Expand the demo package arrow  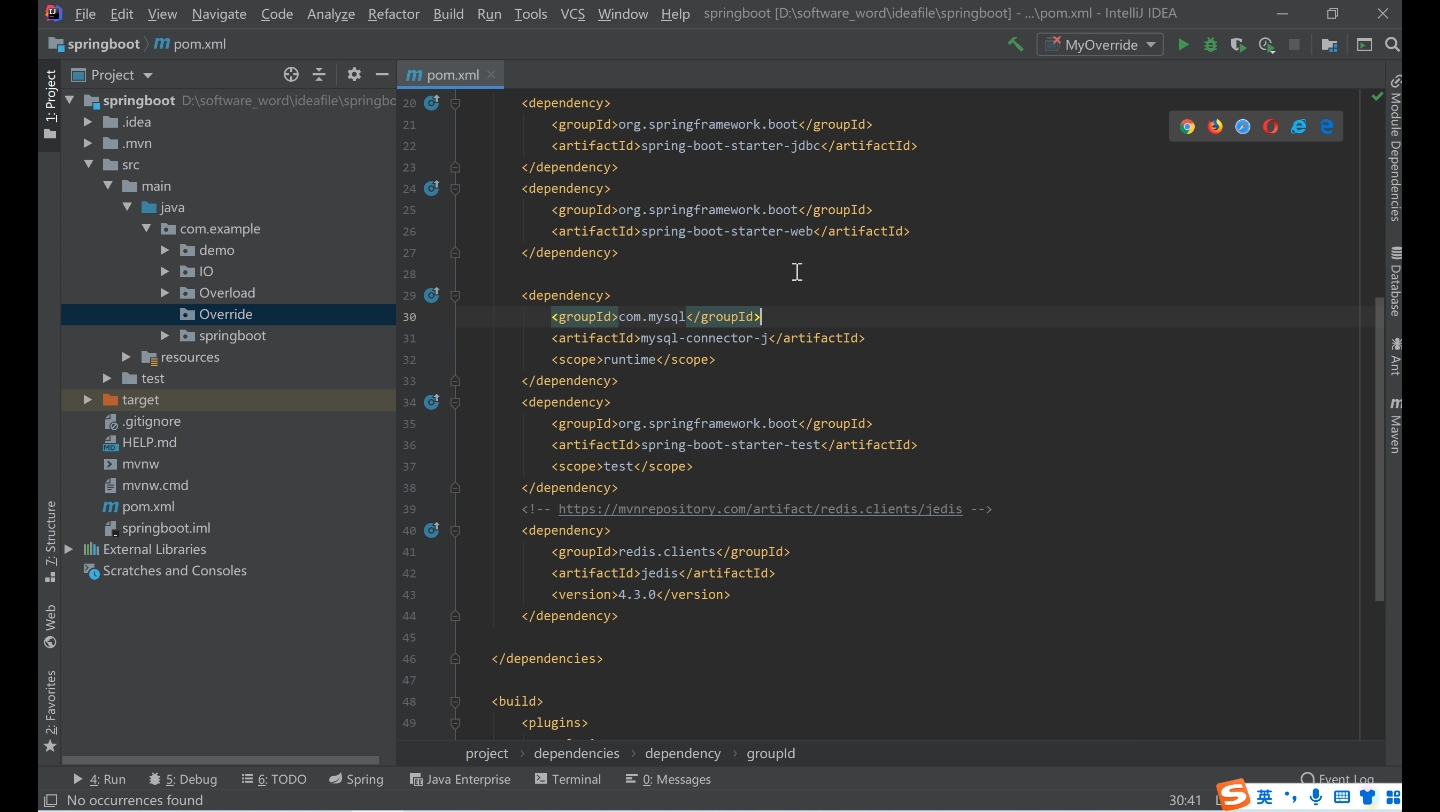165,250
